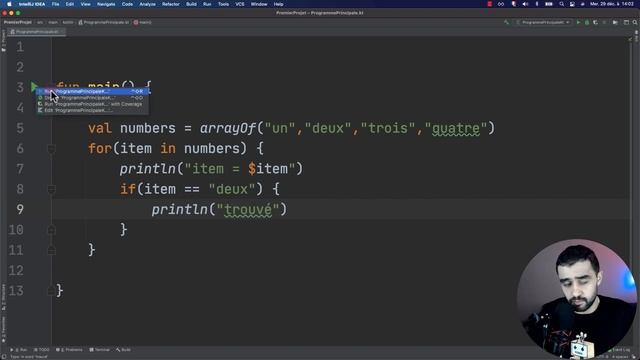Viewport: 640px width, 360px height.
Task: Click the Debug bug icon in toolbar
Action: [587, 22]
